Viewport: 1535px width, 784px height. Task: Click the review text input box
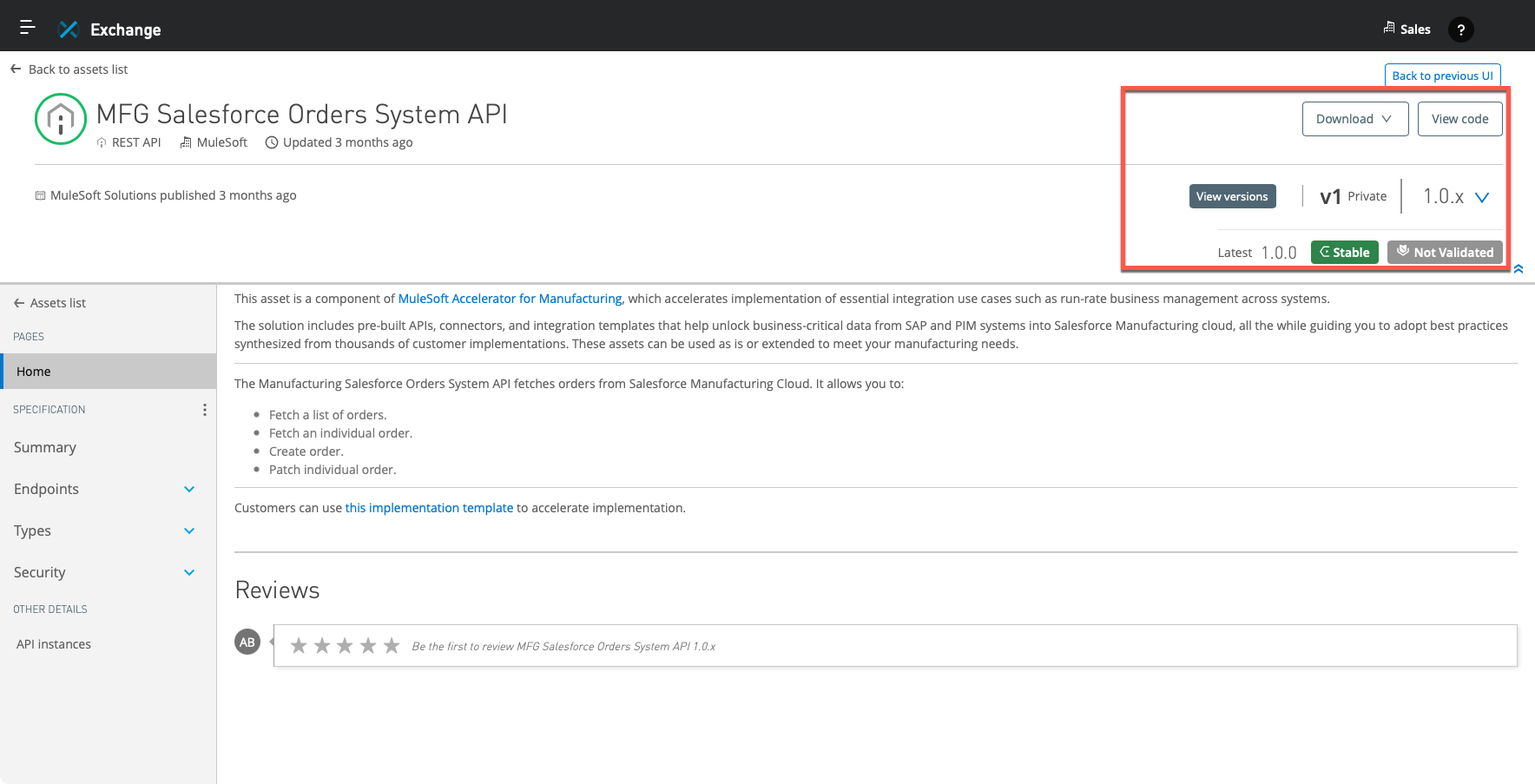coord(895,645)
